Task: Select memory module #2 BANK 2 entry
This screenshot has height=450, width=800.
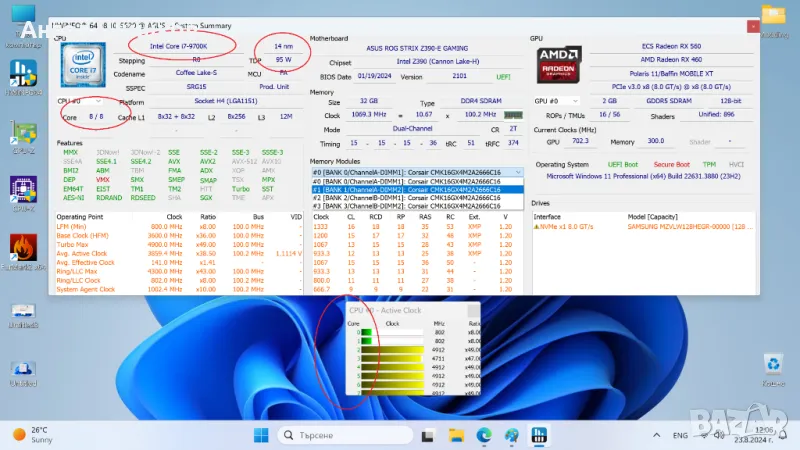Action: 416,197
